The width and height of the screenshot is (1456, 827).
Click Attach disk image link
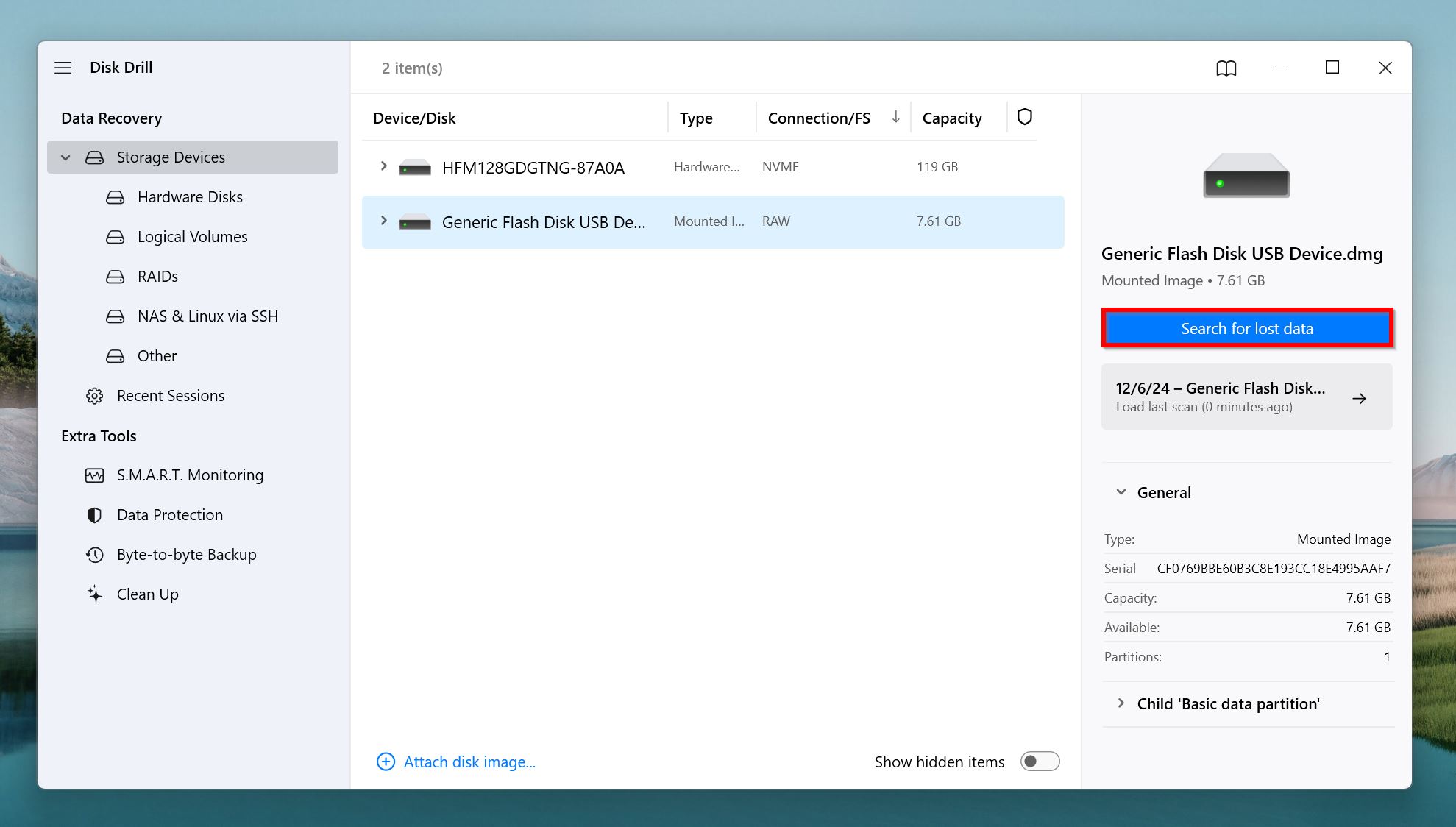coord(469,761)
